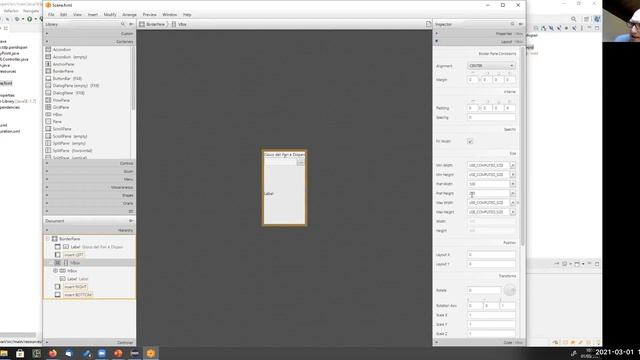Click the Layout X input field
This screenshot has width=640, height=360.
click(x=491, y=255)
